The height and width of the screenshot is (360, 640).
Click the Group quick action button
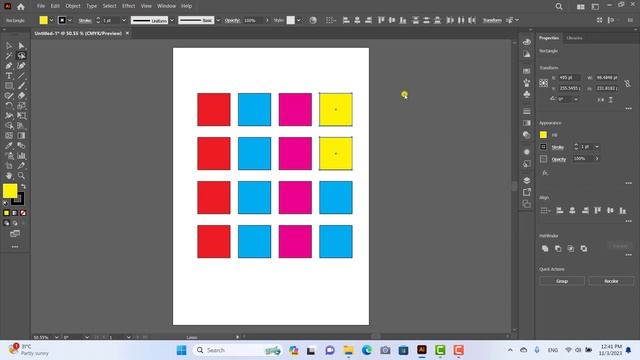562,281
